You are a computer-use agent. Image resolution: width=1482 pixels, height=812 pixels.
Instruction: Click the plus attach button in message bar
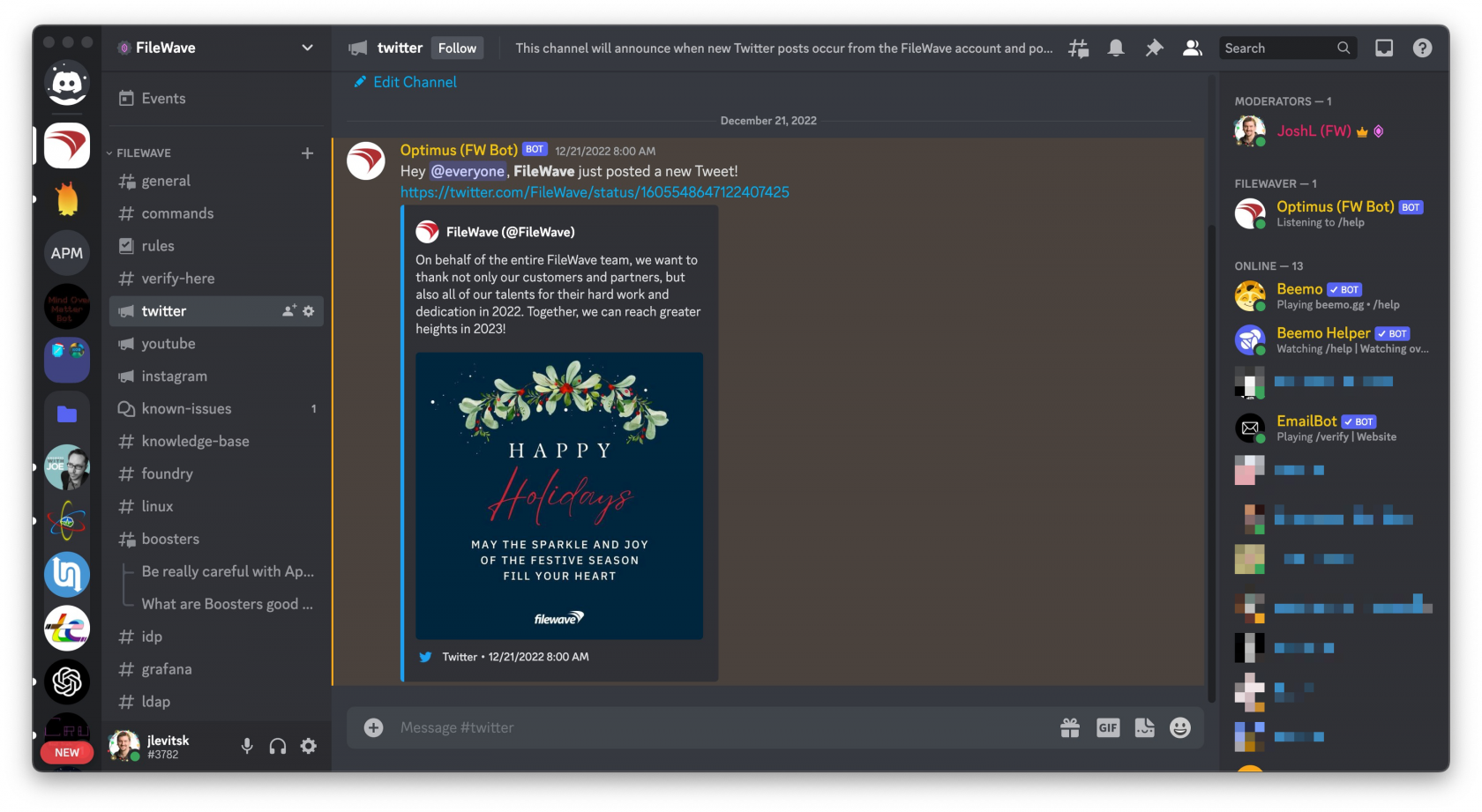pos(374,727)
